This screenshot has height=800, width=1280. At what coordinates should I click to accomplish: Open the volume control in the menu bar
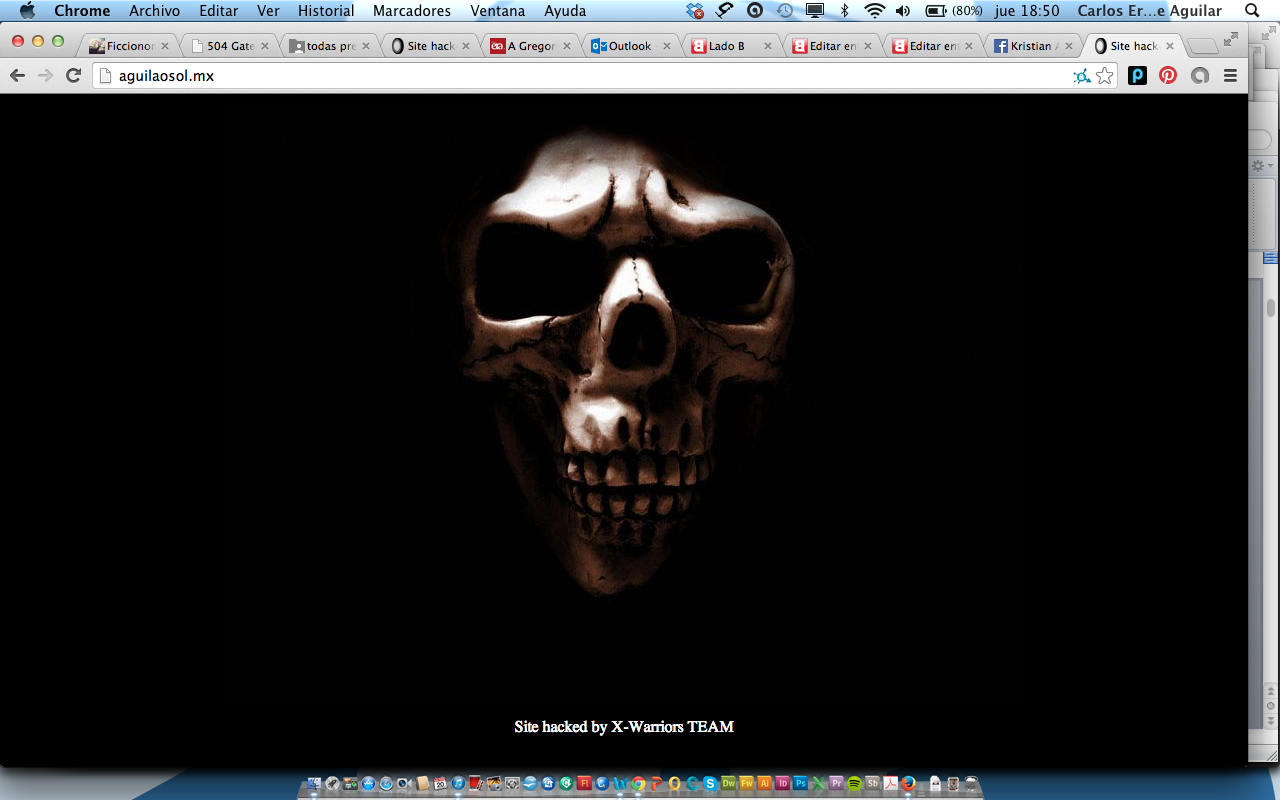(x=903, y=11)
